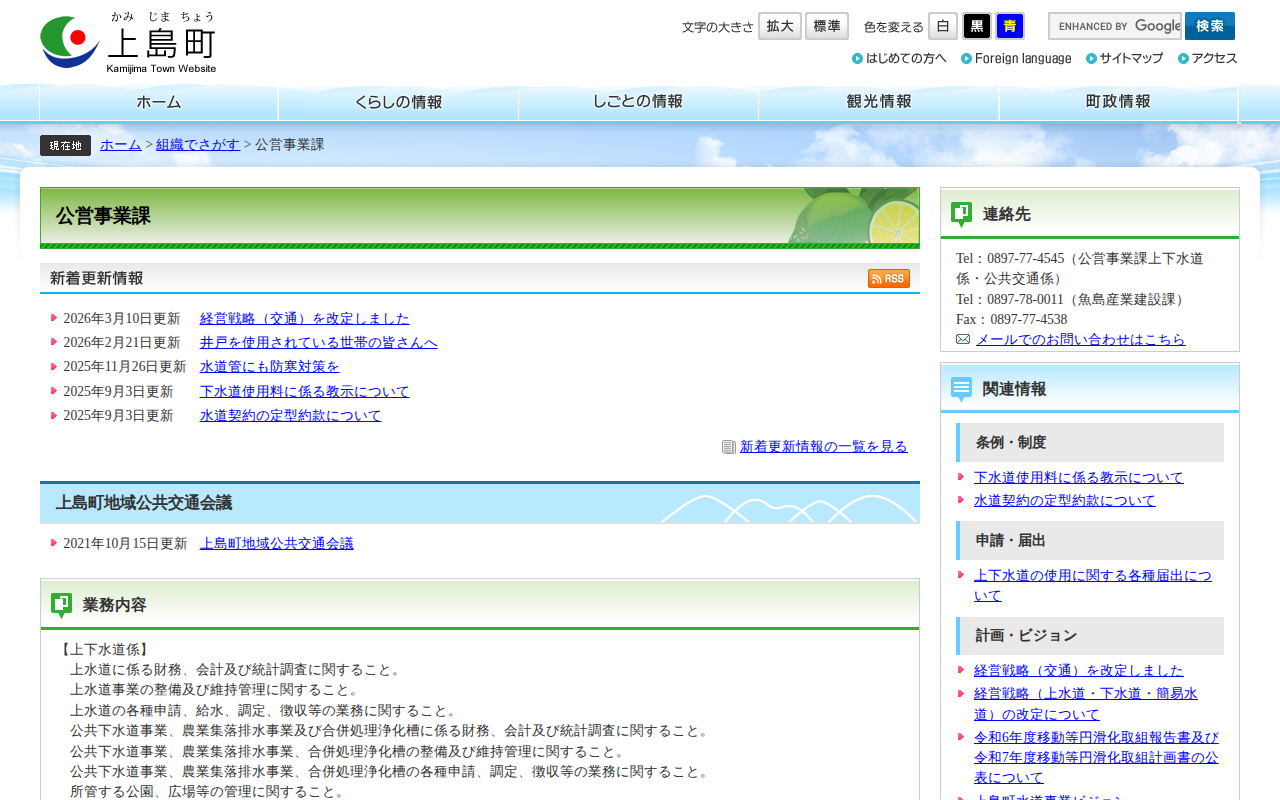Reset text size with 標準 button

click(827, 26)
